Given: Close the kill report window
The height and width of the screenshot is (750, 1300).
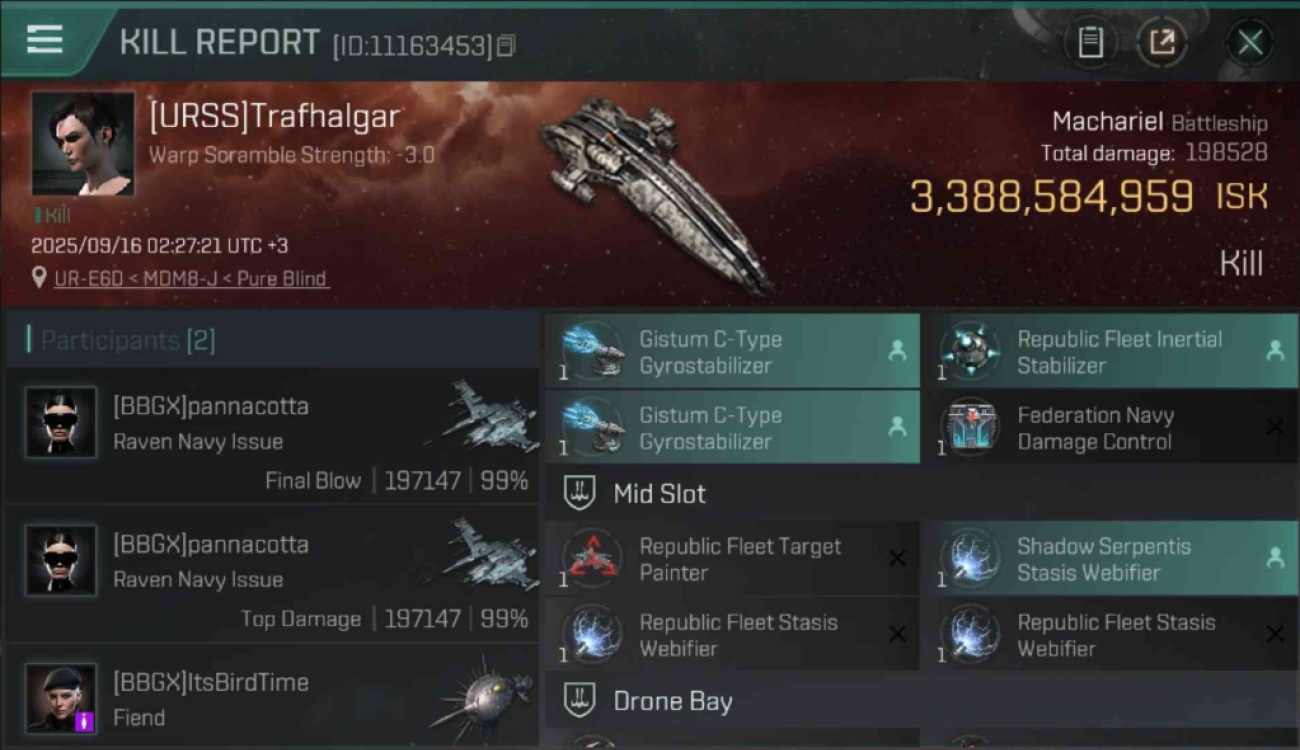Looking at the screenshot, I should pyautogui.click(x=1249, y=42).
